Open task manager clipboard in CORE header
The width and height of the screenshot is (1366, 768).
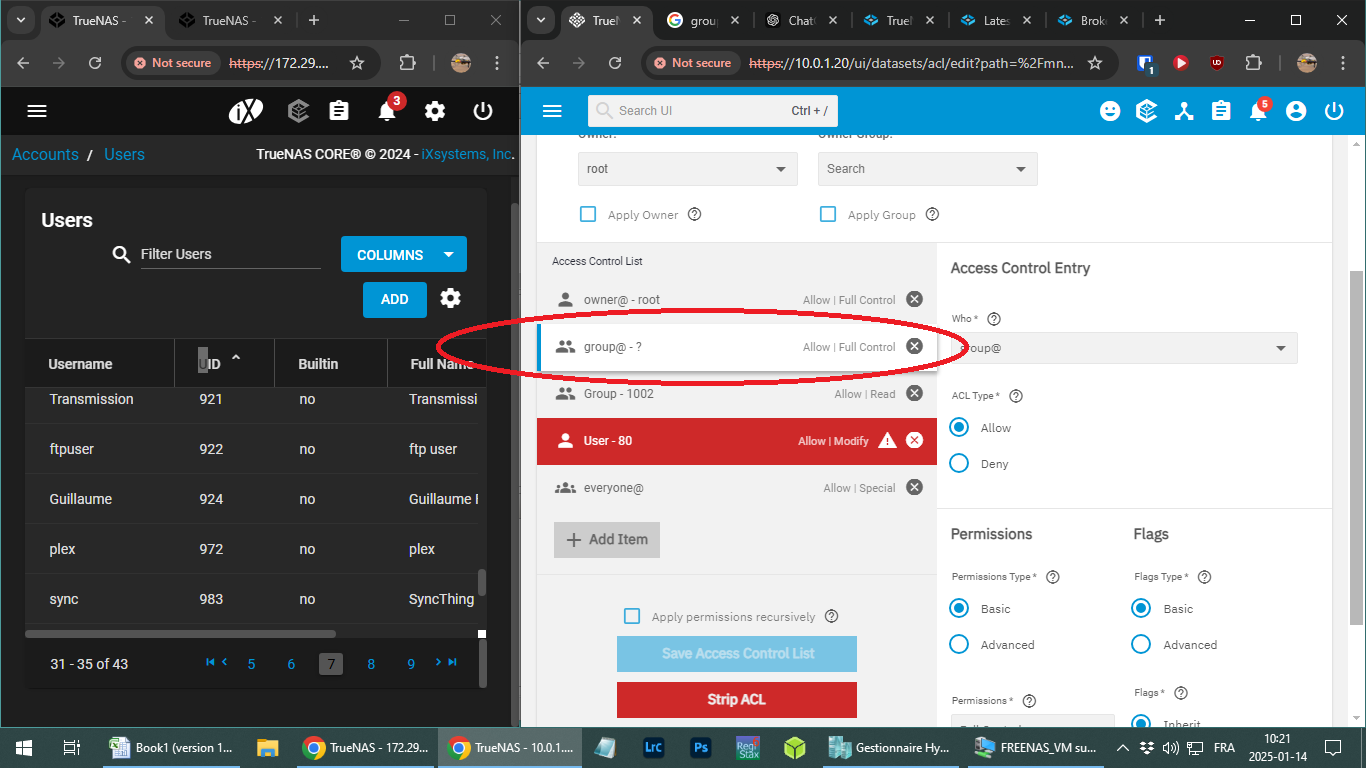tap(340, 111)
